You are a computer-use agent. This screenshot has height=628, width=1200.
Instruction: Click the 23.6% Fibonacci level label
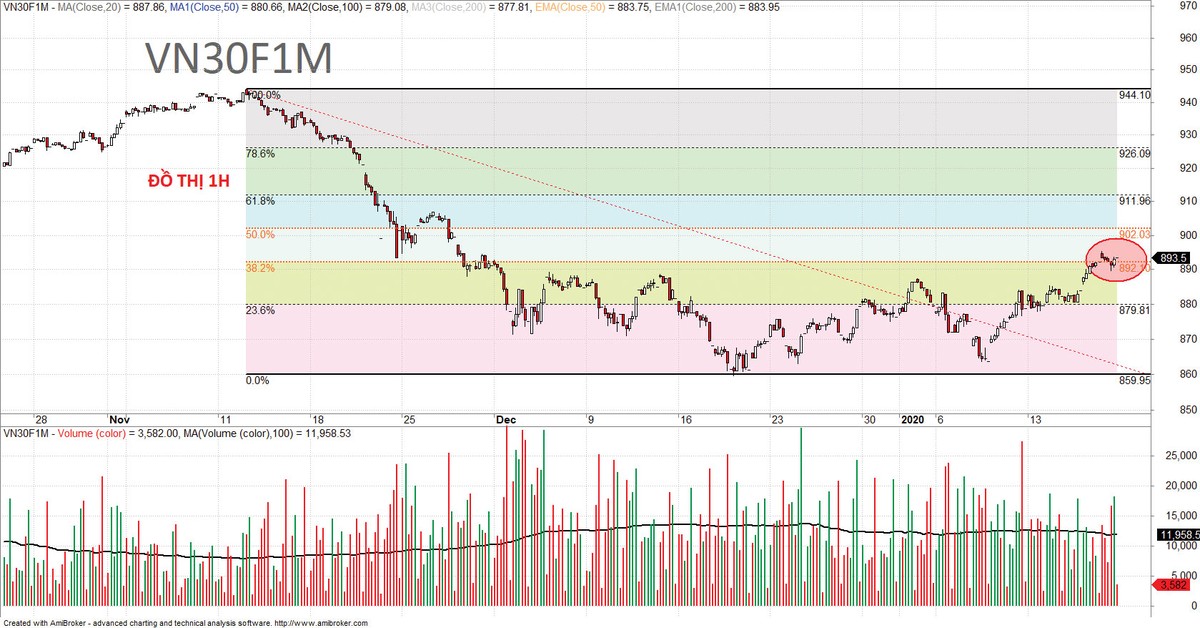click(260, 310)
